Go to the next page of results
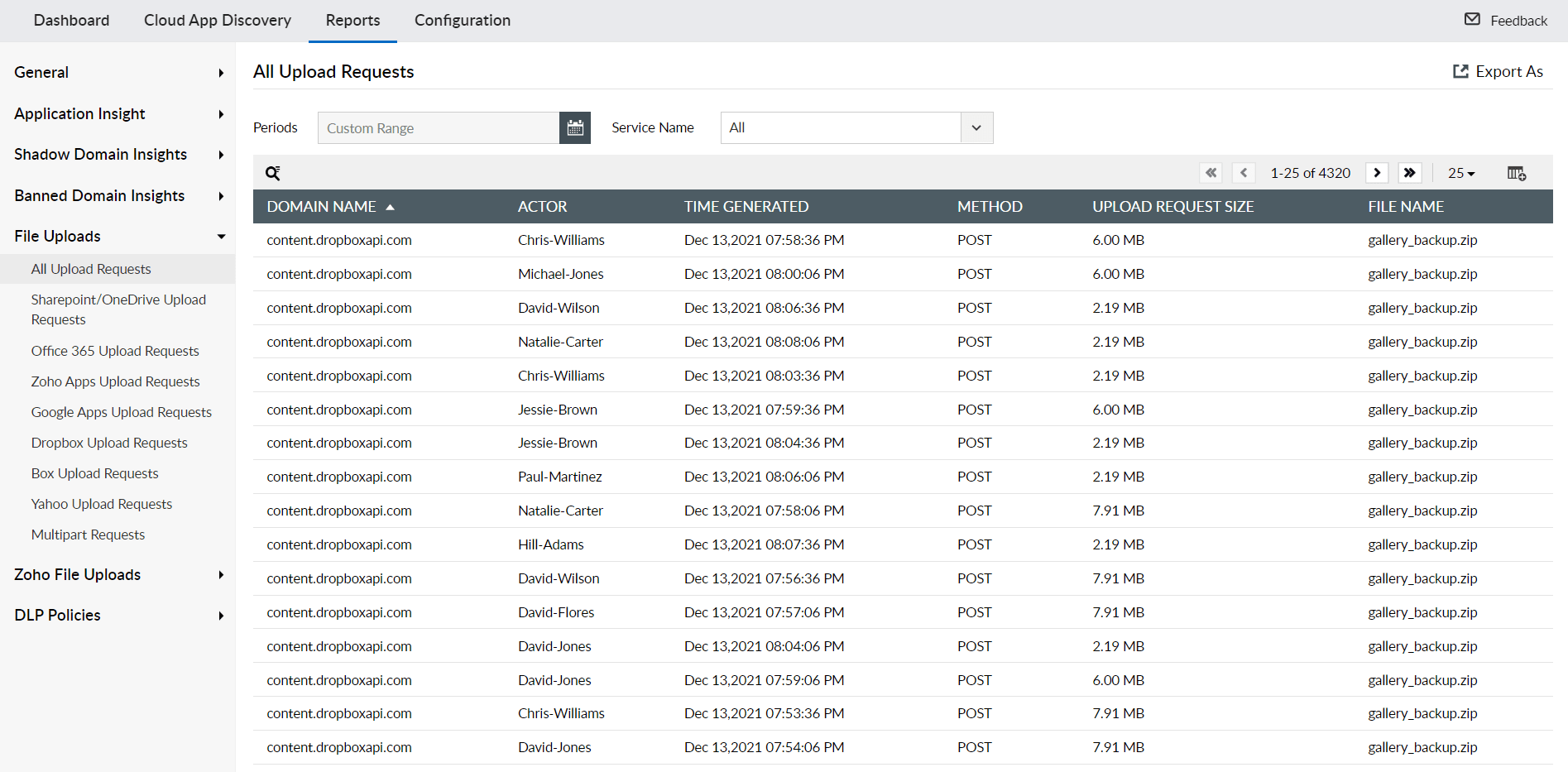 click(1376, 172)
